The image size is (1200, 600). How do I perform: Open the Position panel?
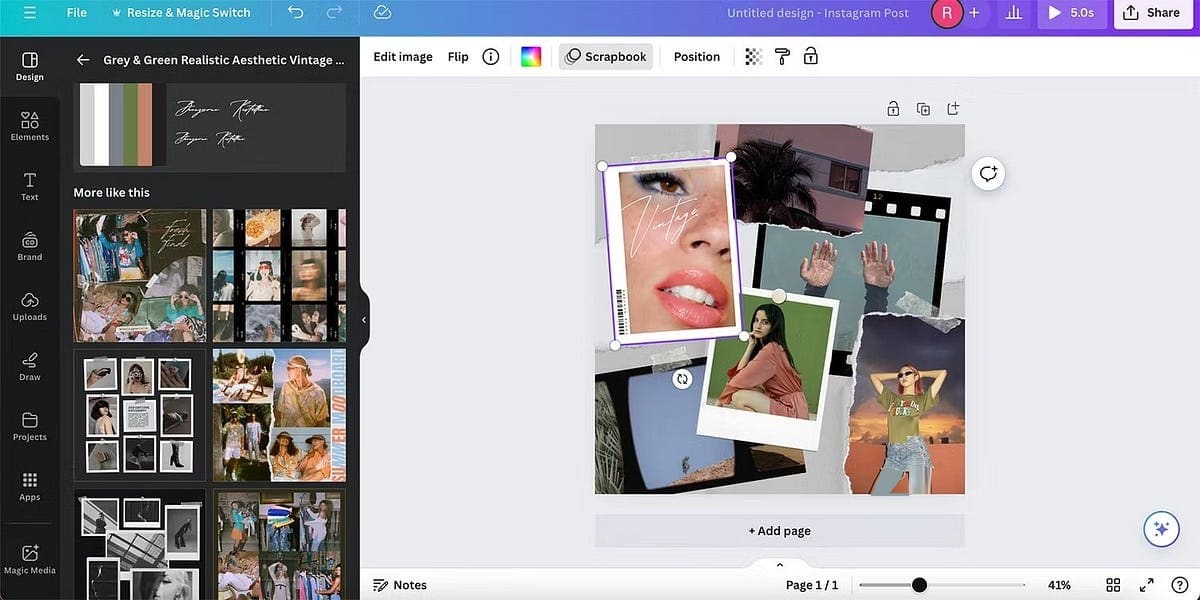[697, 57]
